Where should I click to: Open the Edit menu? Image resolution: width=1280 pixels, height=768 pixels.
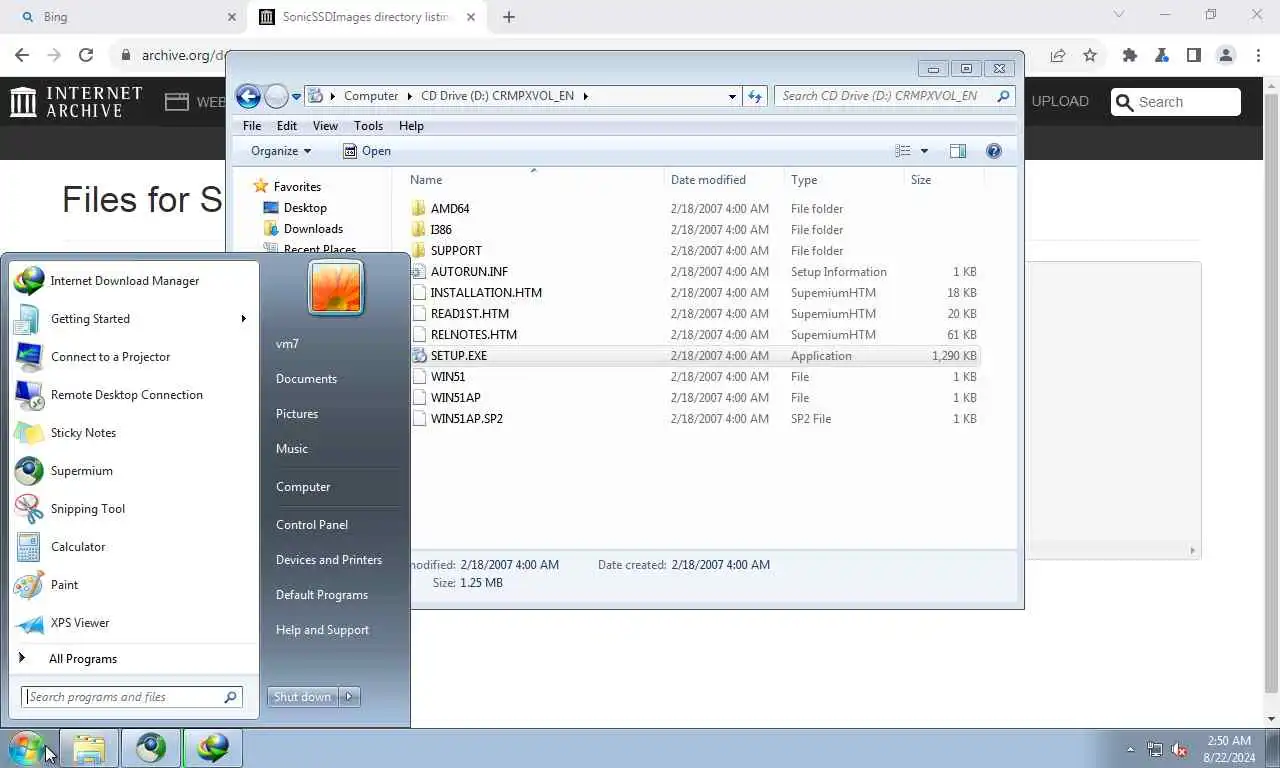coord(287,126)
